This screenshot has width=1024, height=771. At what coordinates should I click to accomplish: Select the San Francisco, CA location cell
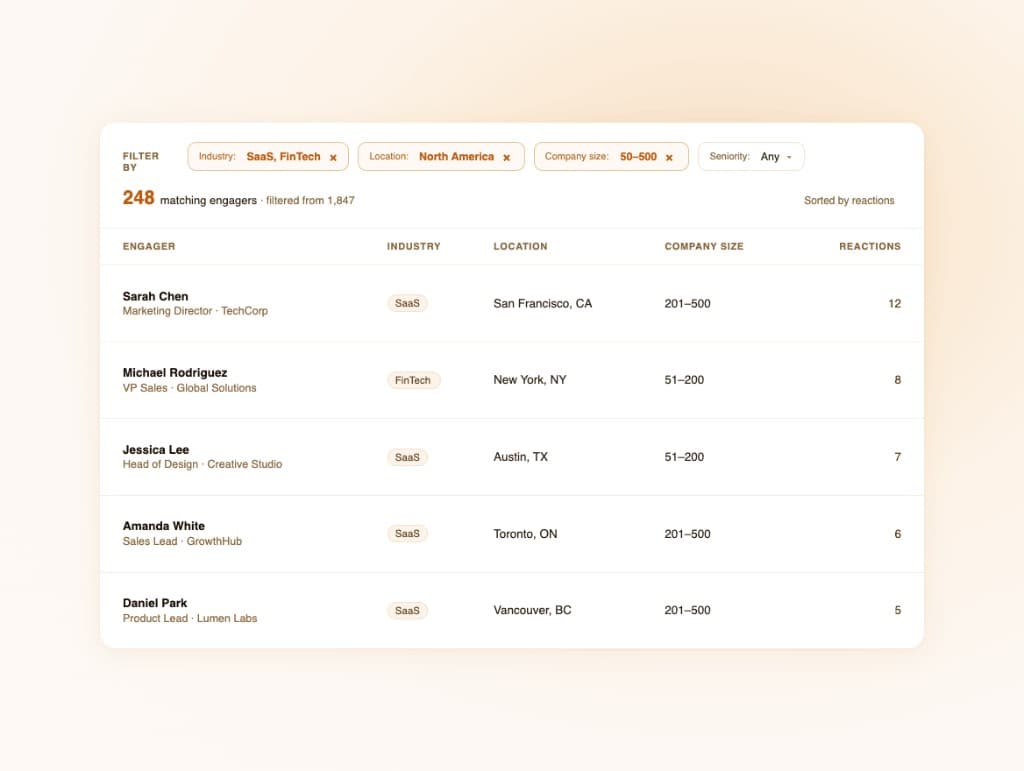click(543, 304)
